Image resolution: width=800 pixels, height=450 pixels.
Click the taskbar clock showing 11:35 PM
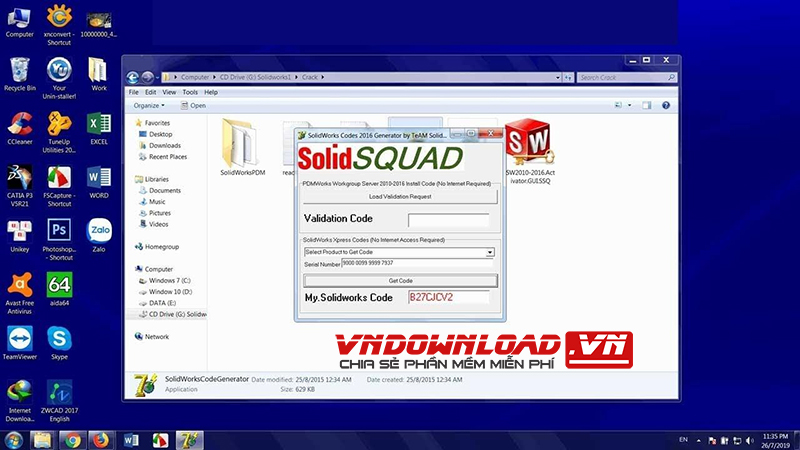776,441
